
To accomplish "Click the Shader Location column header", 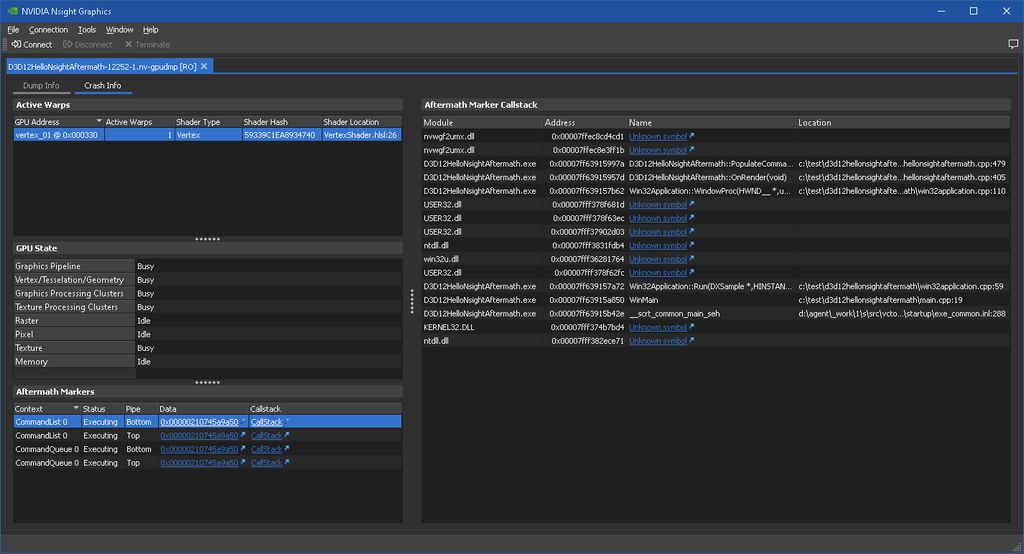I will click(x=361, y=122).
